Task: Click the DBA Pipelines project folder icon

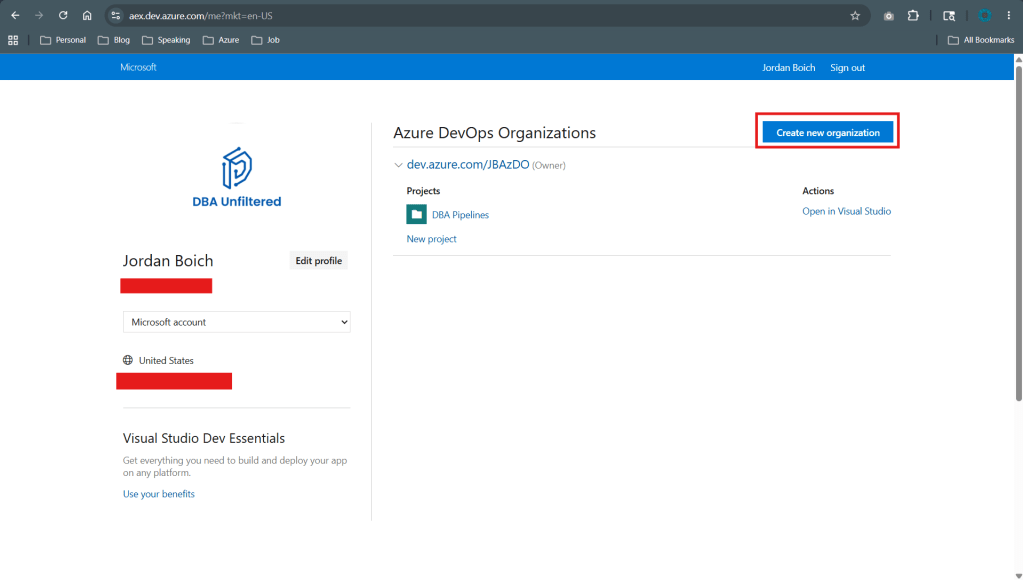Action: [416, 214]
